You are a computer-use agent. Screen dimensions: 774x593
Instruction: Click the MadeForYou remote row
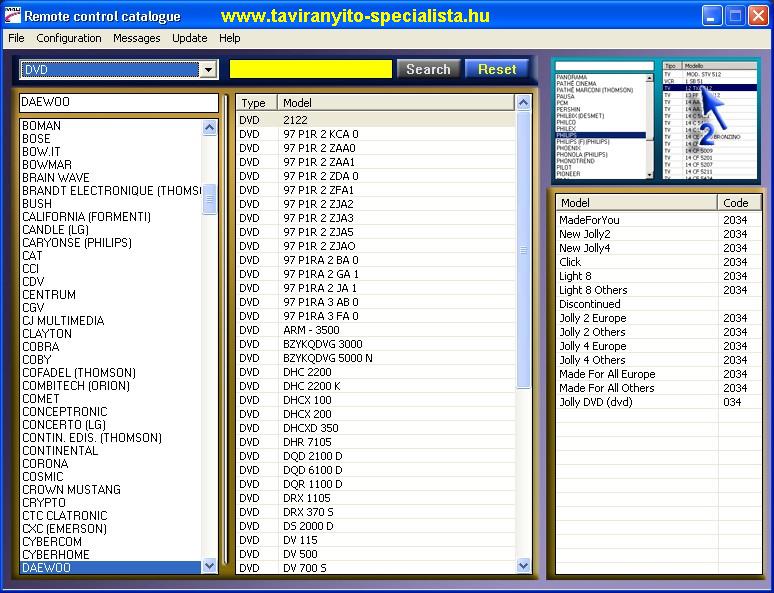click(x=659, y=220)
